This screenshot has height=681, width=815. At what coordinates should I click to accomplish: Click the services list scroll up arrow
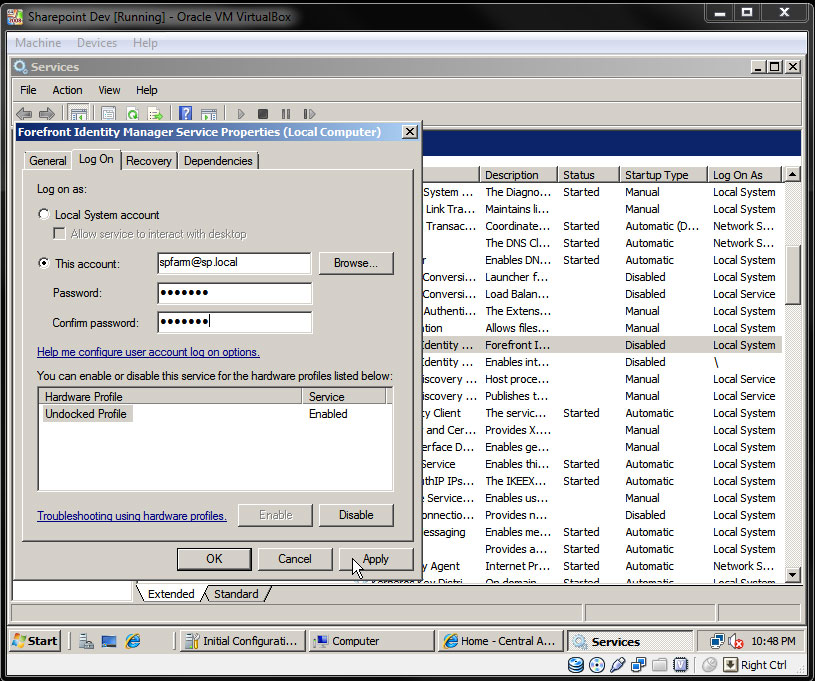click(x=793, y=174)
